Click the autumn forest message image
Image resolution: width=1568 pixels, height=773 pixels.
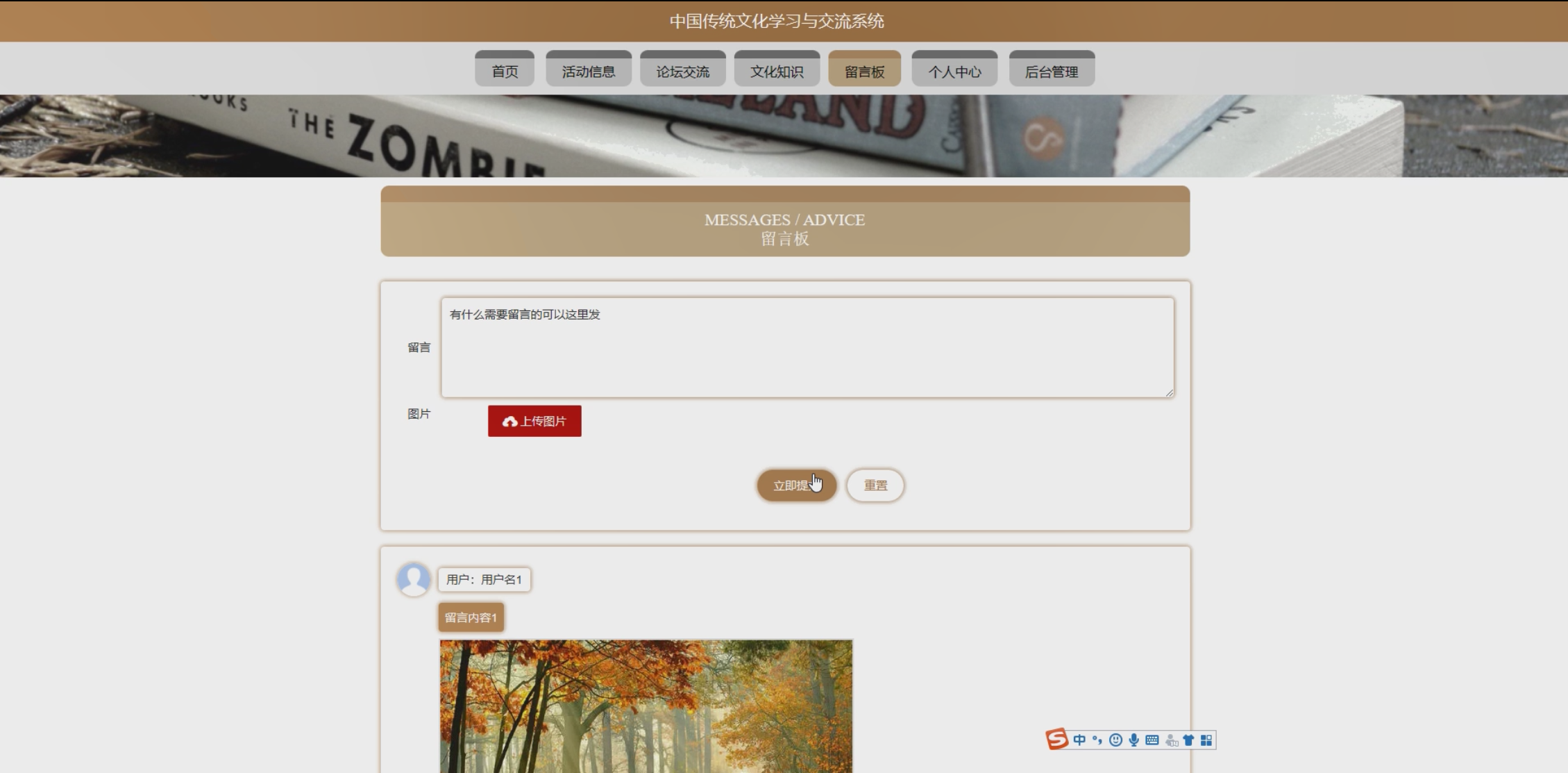click(x=646, y=705)
